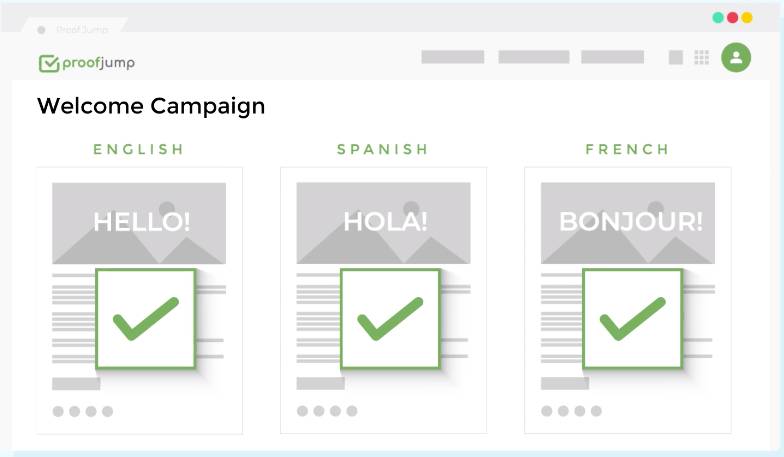
Task: Open the first gray navigation menu item
Action: click(x=452, y=57)
